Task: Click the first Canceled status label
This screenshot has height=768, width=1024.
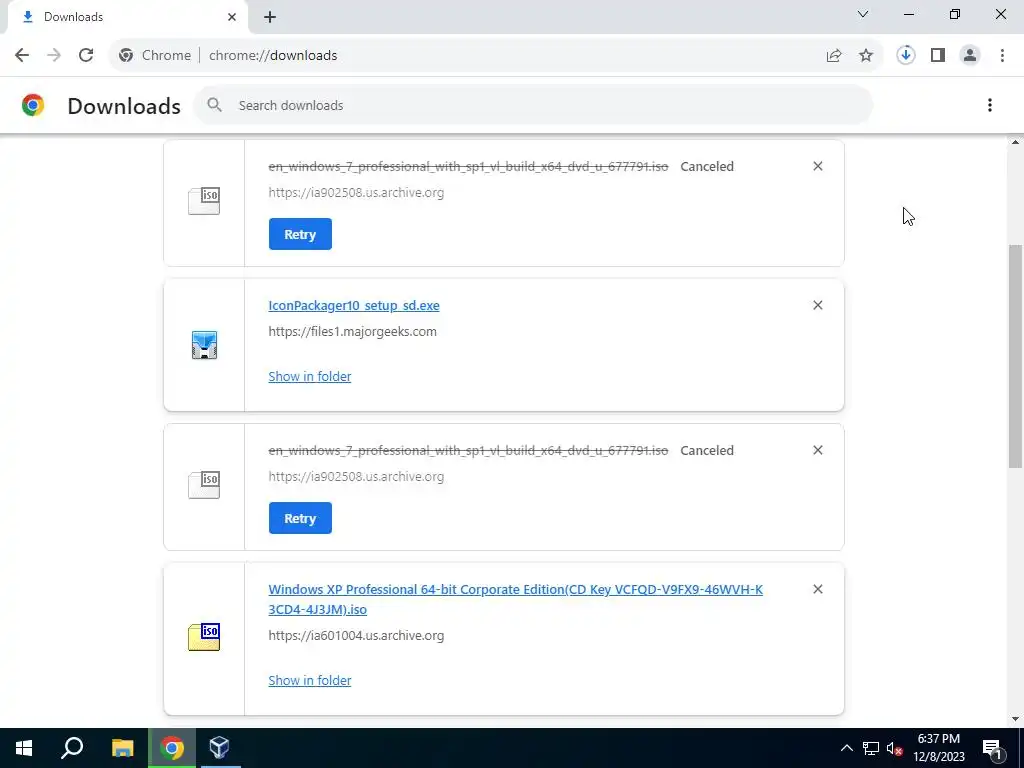Action: point(707,167)
